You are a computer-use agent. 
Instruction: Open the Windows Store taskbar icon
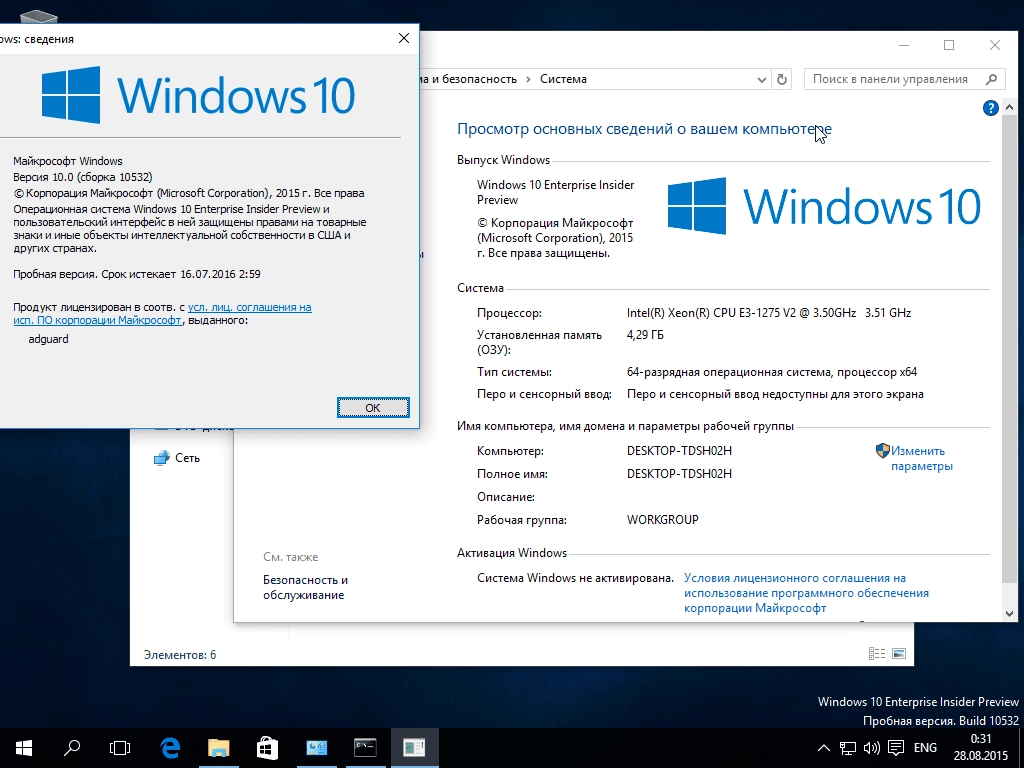(x=267, y=748)
